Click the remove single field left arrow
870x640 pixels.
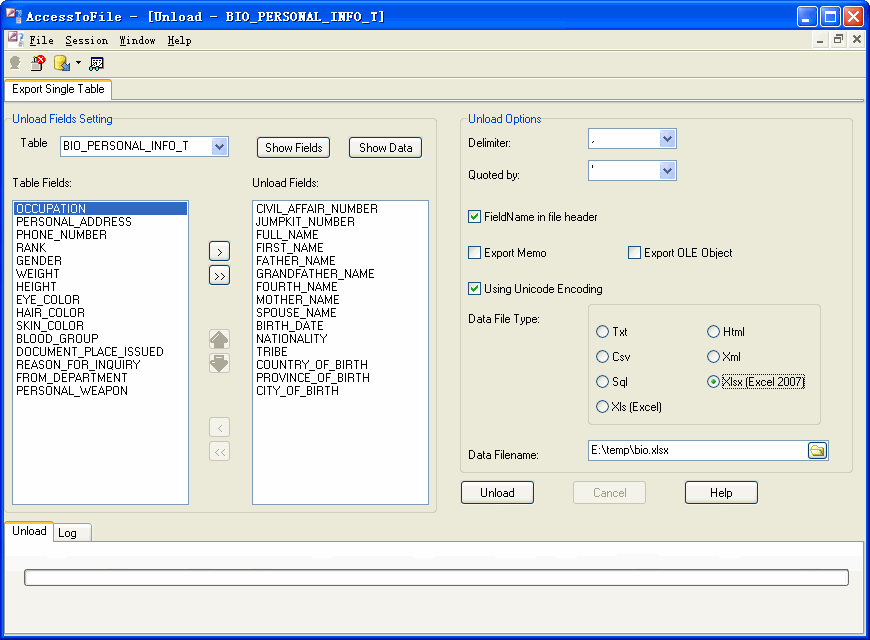[219, 427]
